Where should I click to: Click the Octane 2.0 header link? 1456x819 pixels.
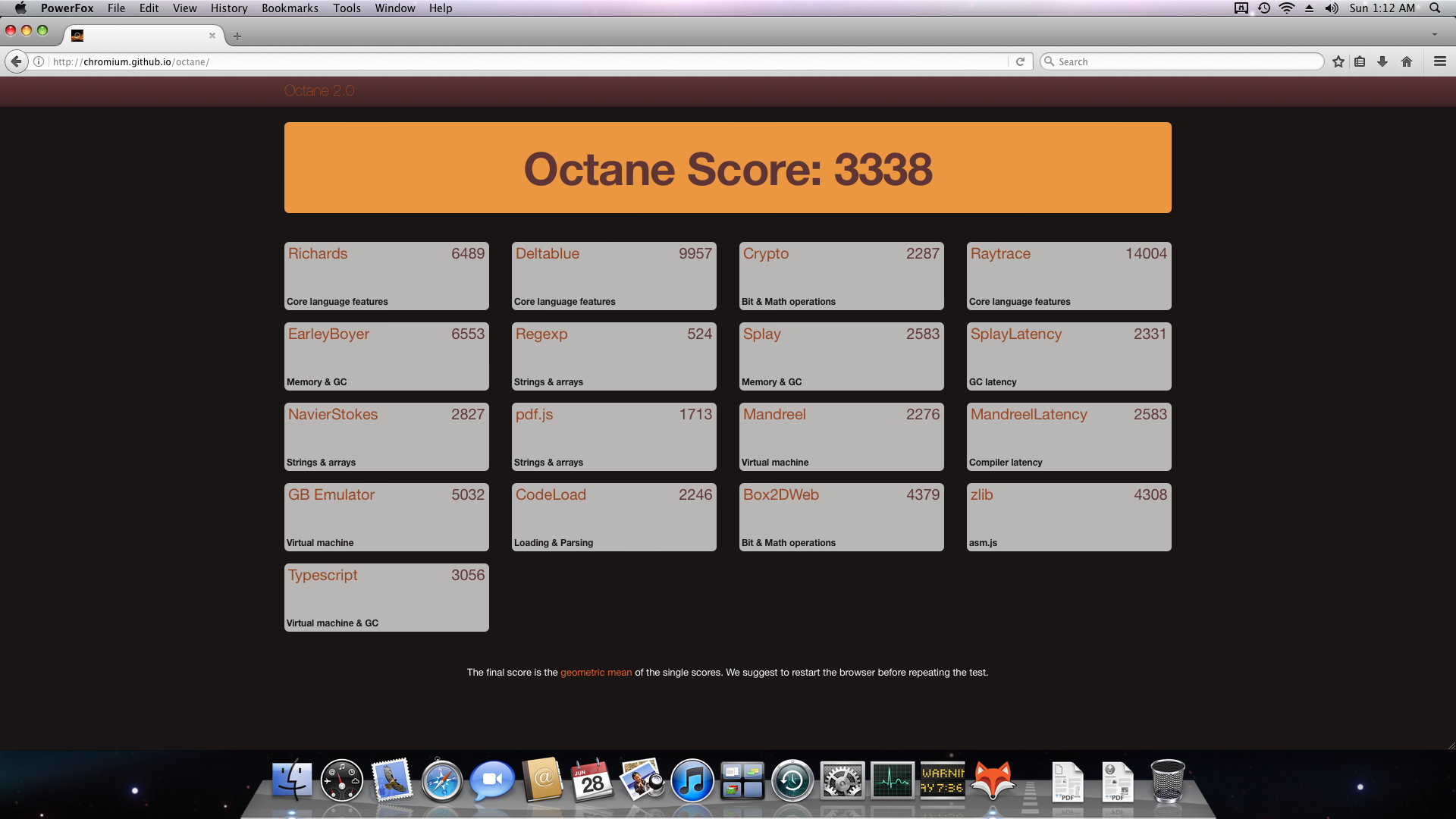(x=319, y=91)
